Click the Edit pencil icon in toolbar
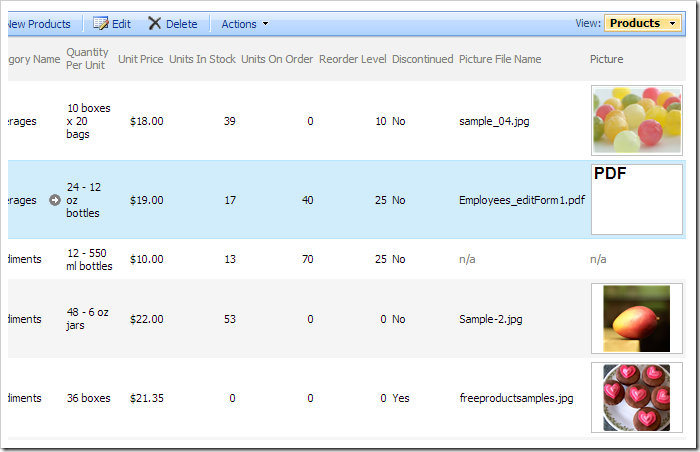Viewport: 700px width, 452px height. coord(100,24)
